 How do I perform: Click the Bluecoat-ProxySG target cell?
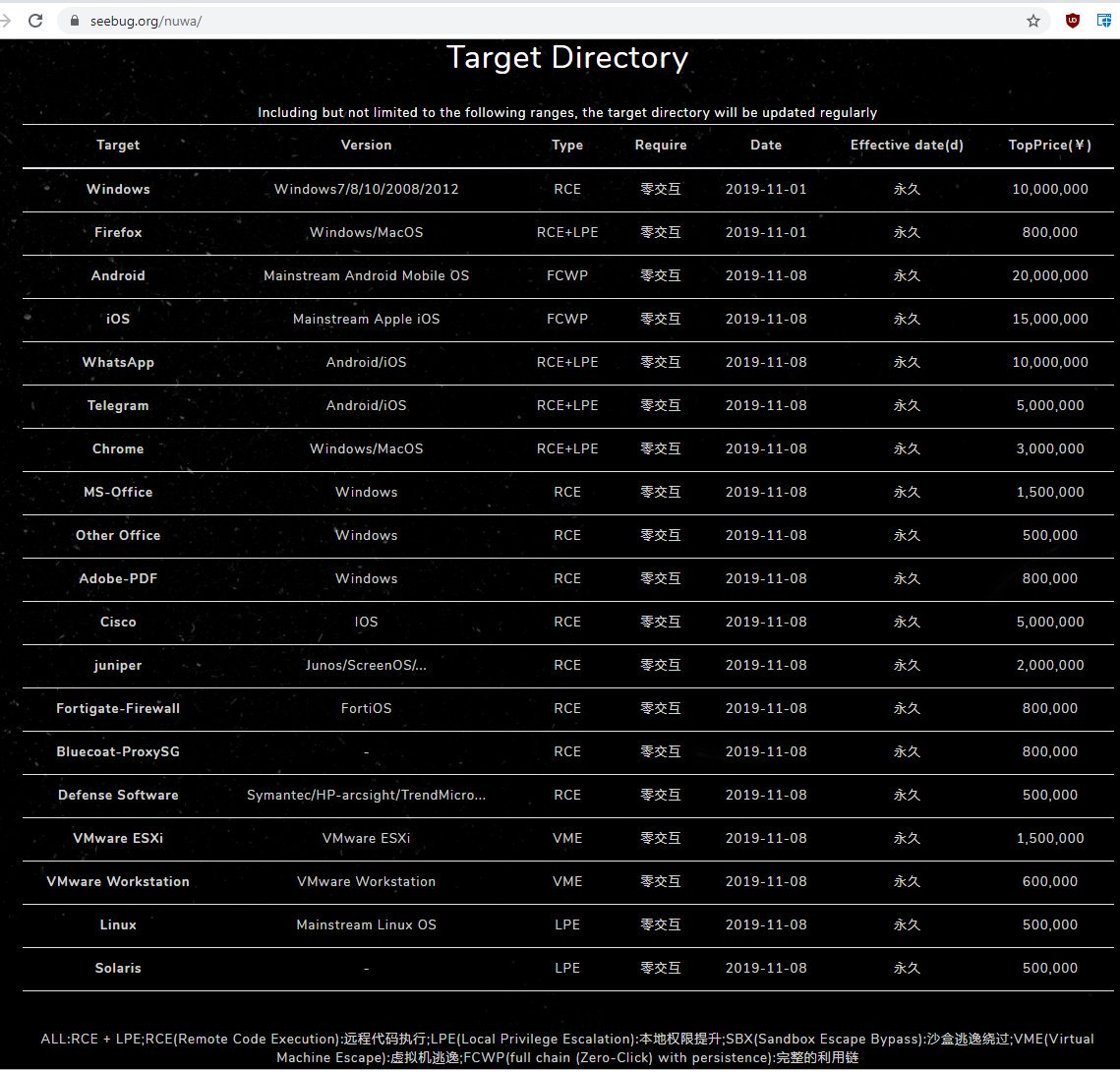(x=118, y=752)
